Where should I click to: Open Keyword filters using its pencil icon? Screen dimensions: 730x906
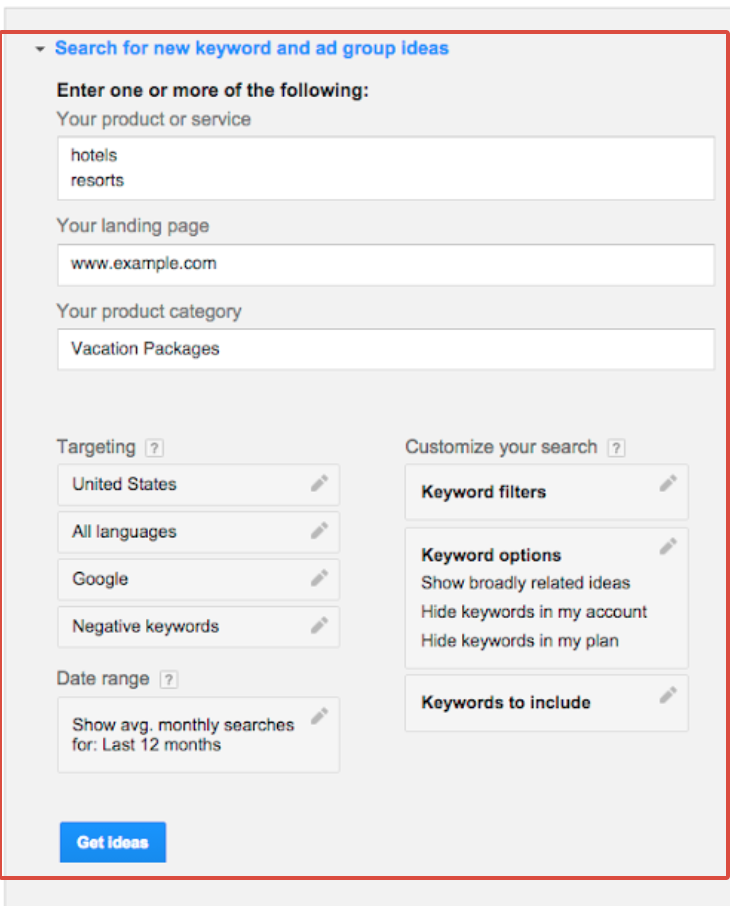[x=668, y=484]
